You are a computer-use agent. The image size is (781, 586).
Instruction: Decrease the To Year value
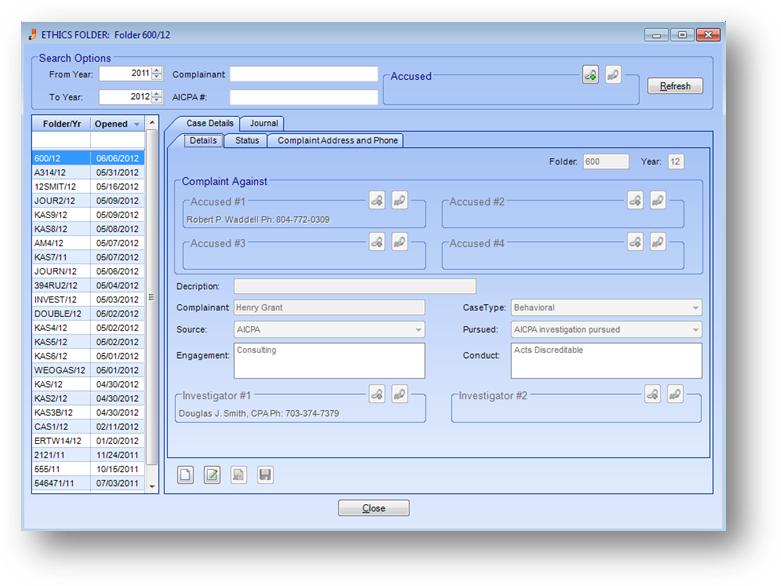(x=157, y=100)
